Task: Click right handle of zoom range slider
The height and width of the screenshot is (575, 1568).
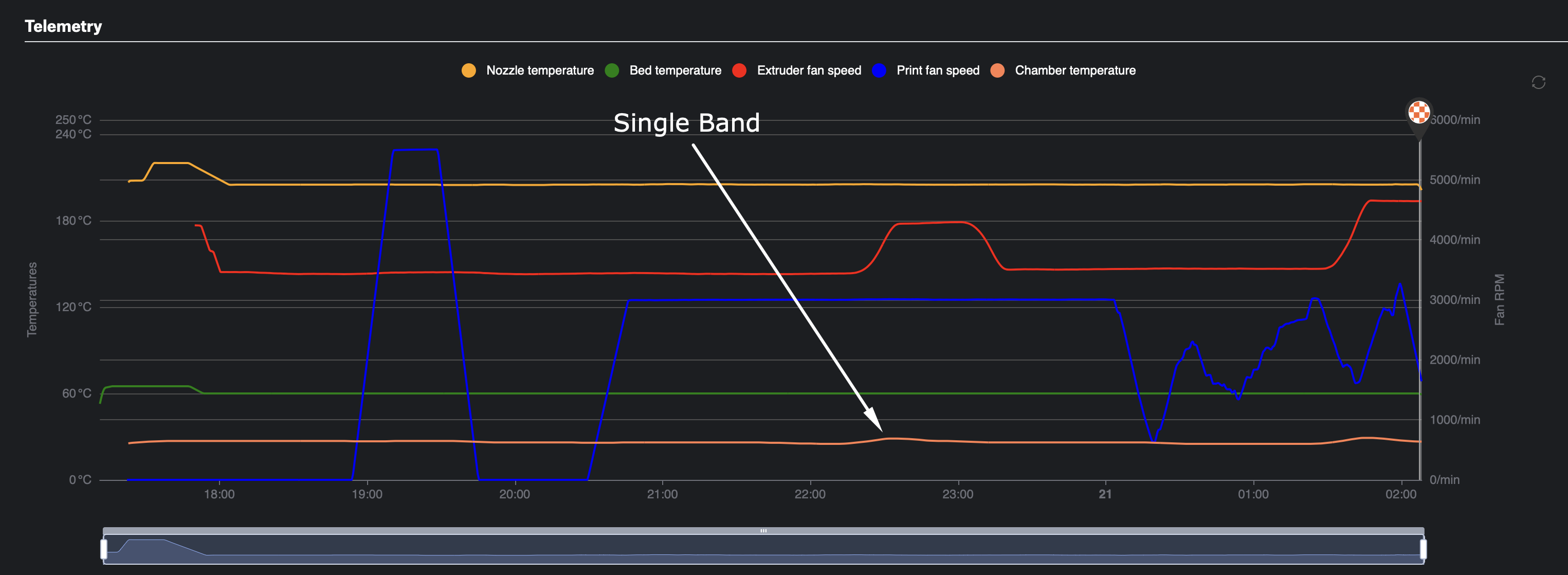Action: pyautogui.click(x=1423, y=548)
